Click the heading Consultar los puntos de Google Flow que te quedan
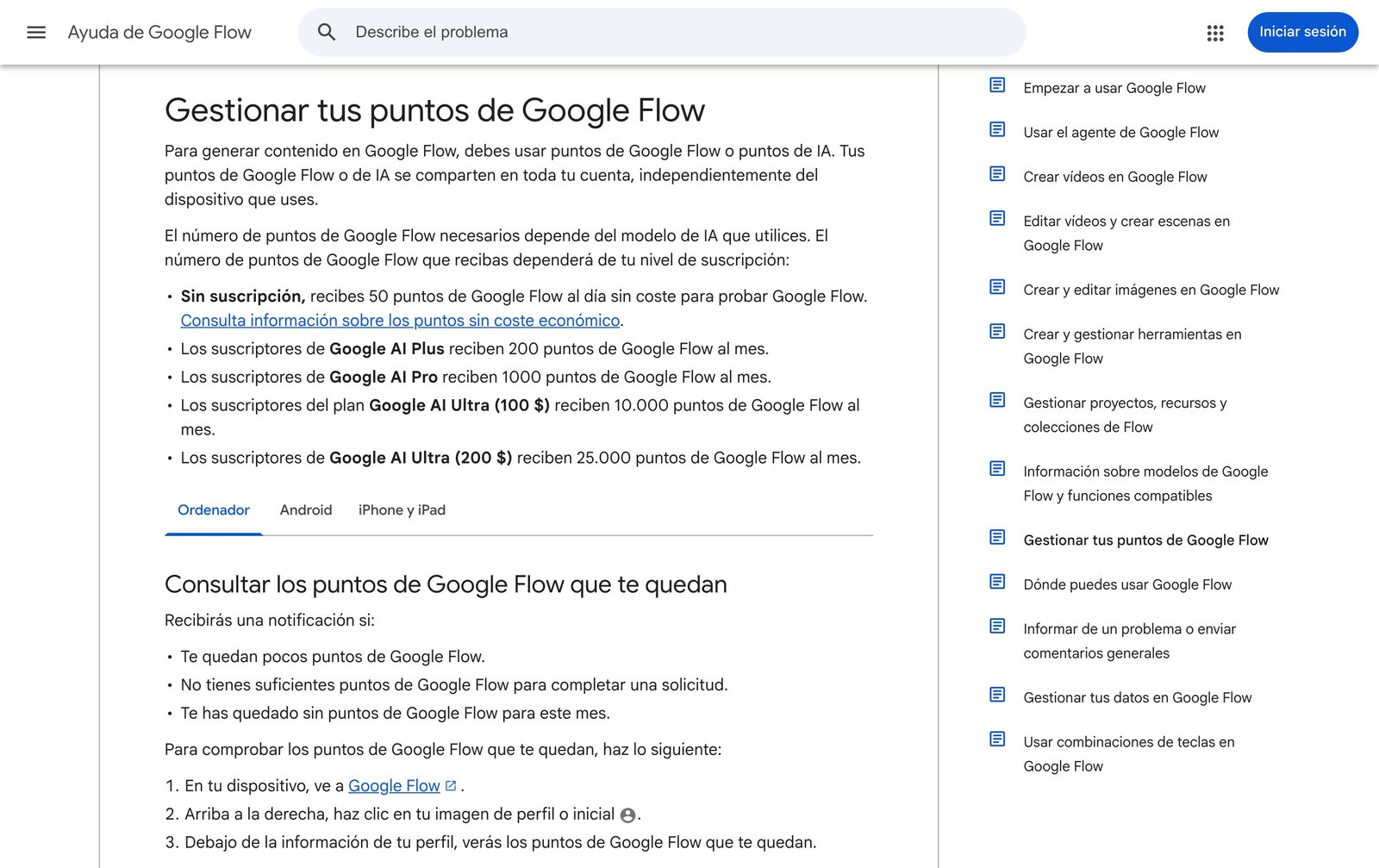 [x=446, y=584]
